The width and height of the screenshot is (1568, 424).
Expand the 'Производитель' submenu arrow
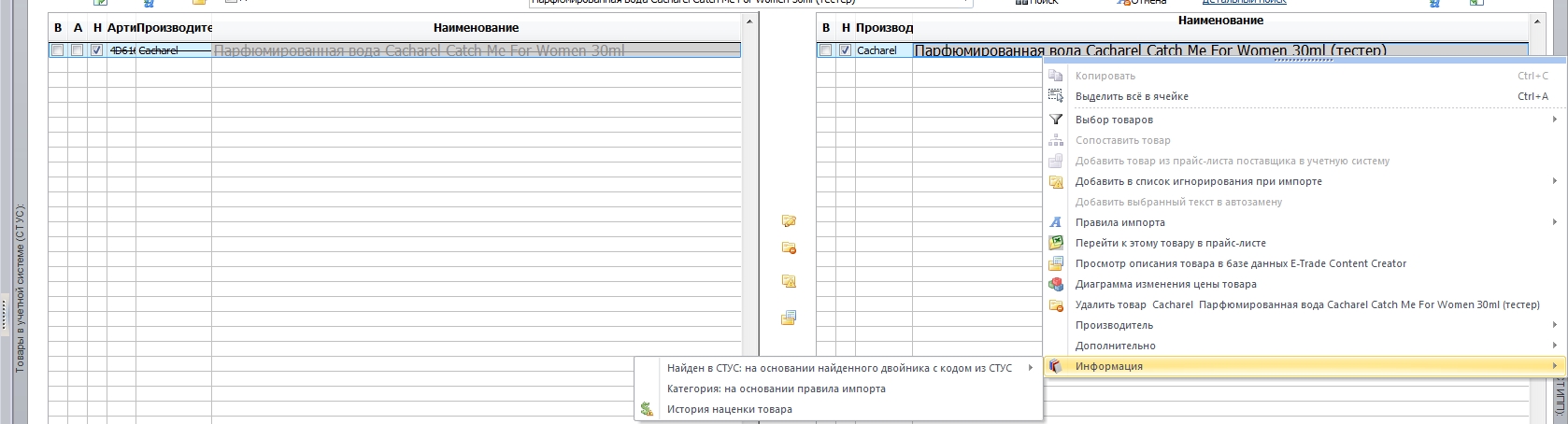(x=1555, y=325)
